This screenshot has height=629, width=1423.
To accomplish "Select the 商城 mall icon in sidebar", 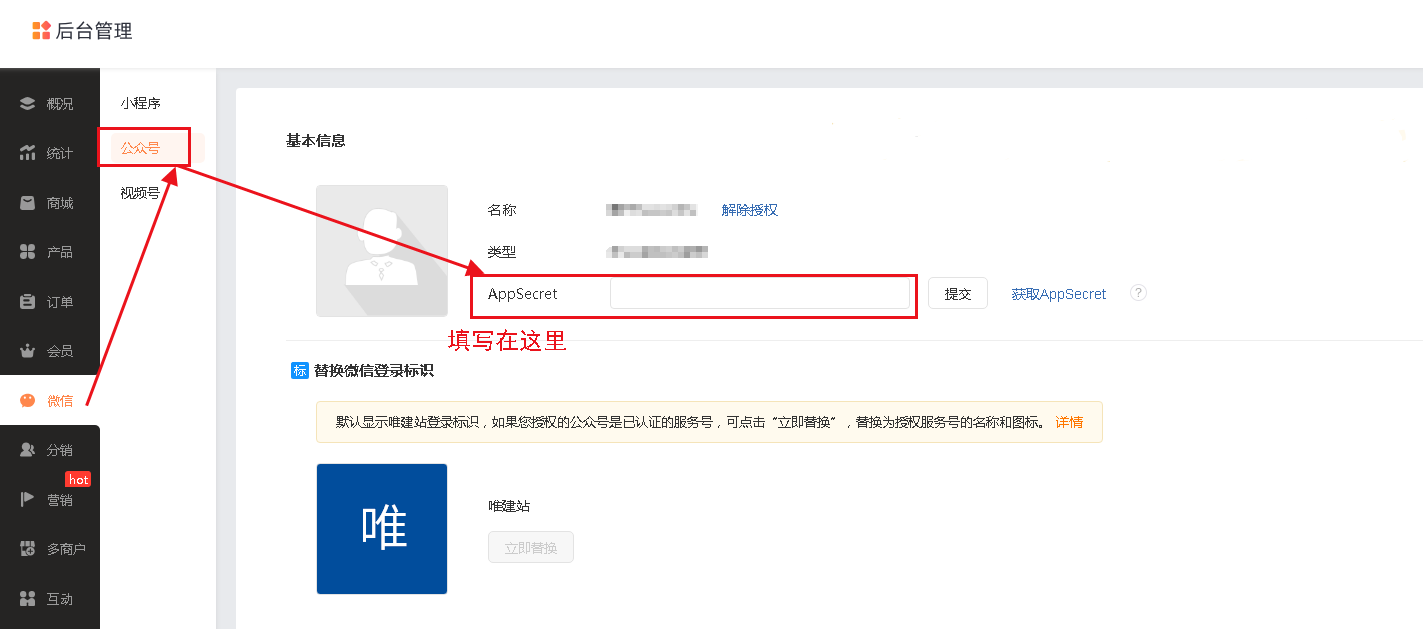I will click(x=28, y=203).
